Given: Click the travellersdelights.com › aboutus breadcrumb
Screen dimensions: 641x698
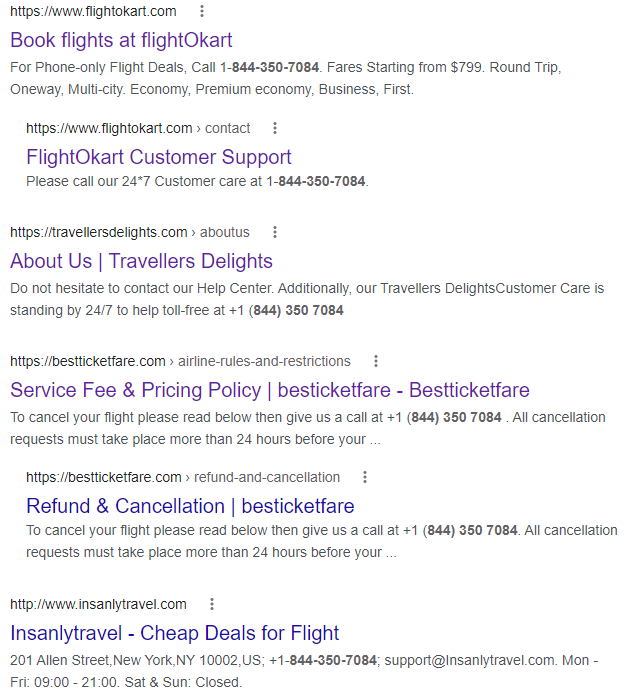Looking at the screenshot, I should pyautogui.click(x=130, y=232).
